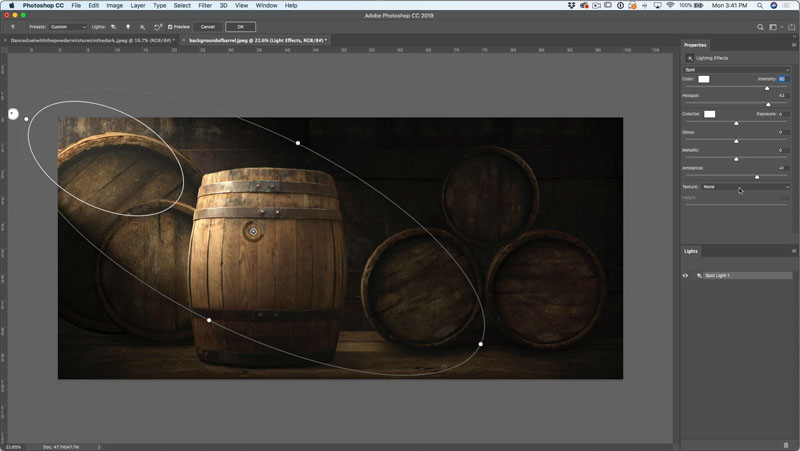This screenshot has height=451, width=800.
Task: Click the Wi-Fi status icon
Action: point(670,5)
